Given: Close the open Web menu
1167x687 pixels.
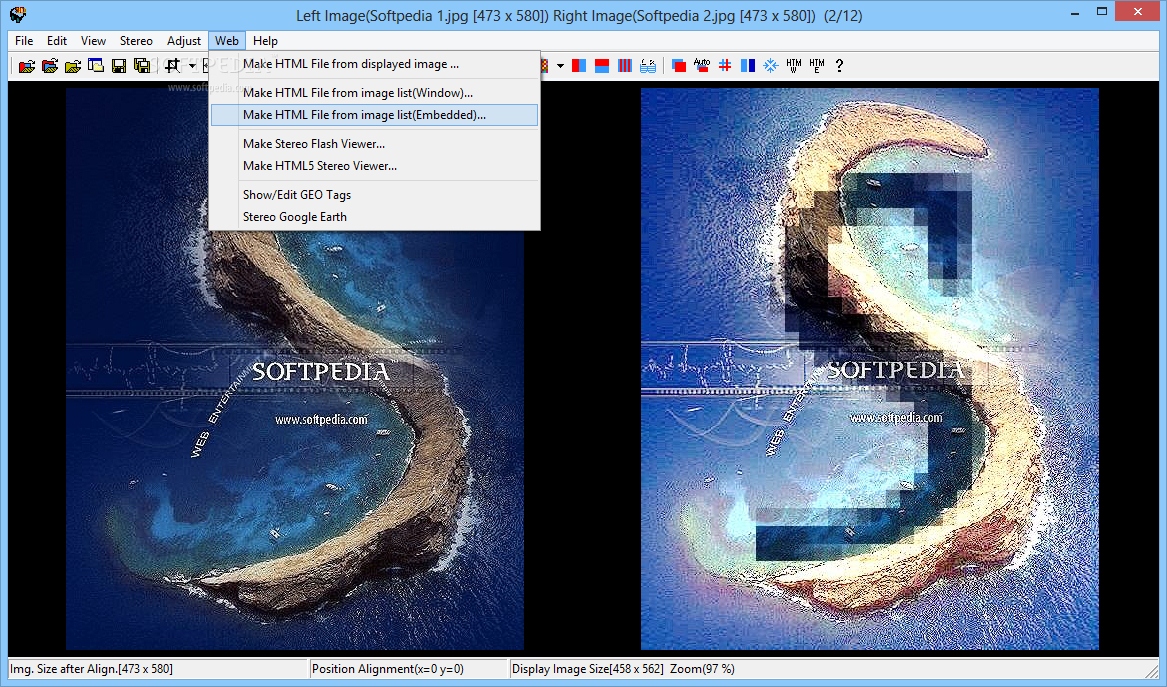Looking at the screenshot, I should point(227,41).
